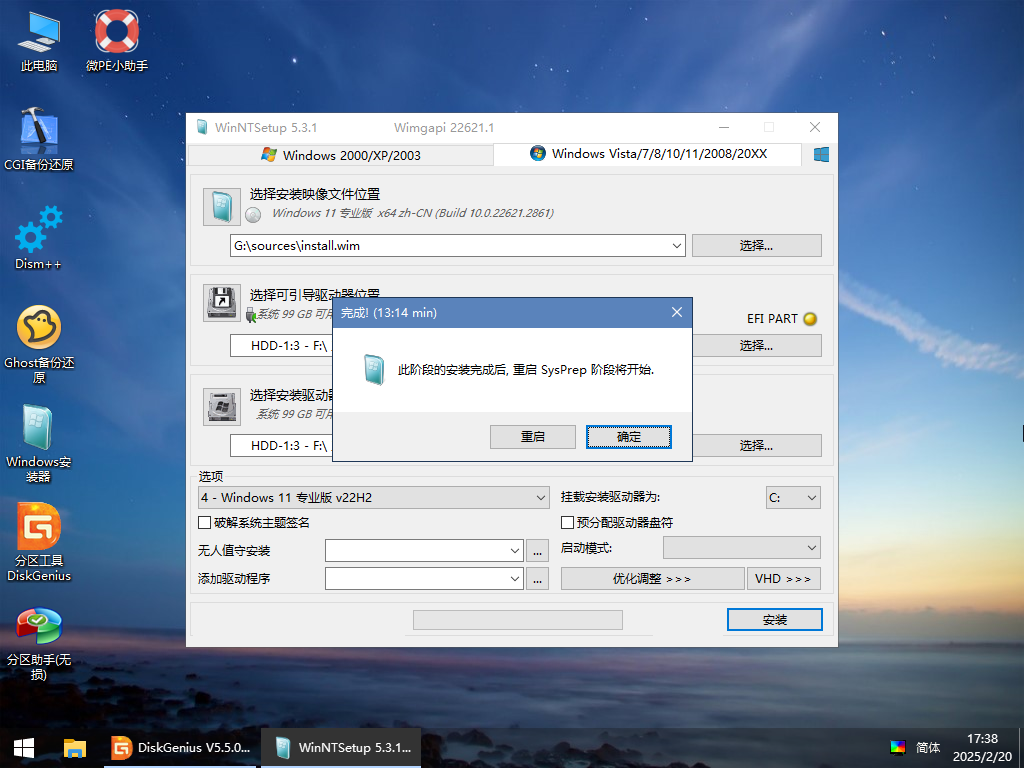The height and width of the screenshot is (768, 1024).
Task: Click 确定 button in the completion dialog
Action: tap(629, 437)
